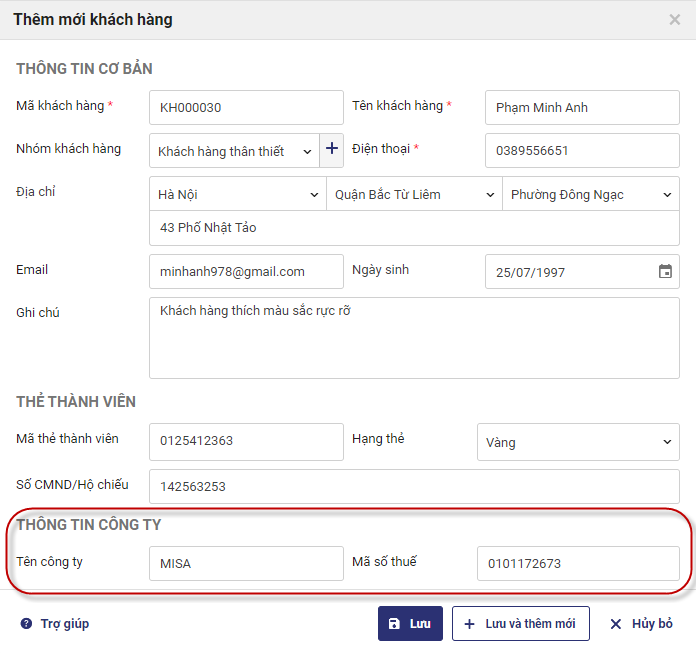The height and width of the screenshot is (653, 696).
Task: Expand the Phường Đông Ngạc ward dropdown
Action: pyautogui.click(x=590, y=194)
